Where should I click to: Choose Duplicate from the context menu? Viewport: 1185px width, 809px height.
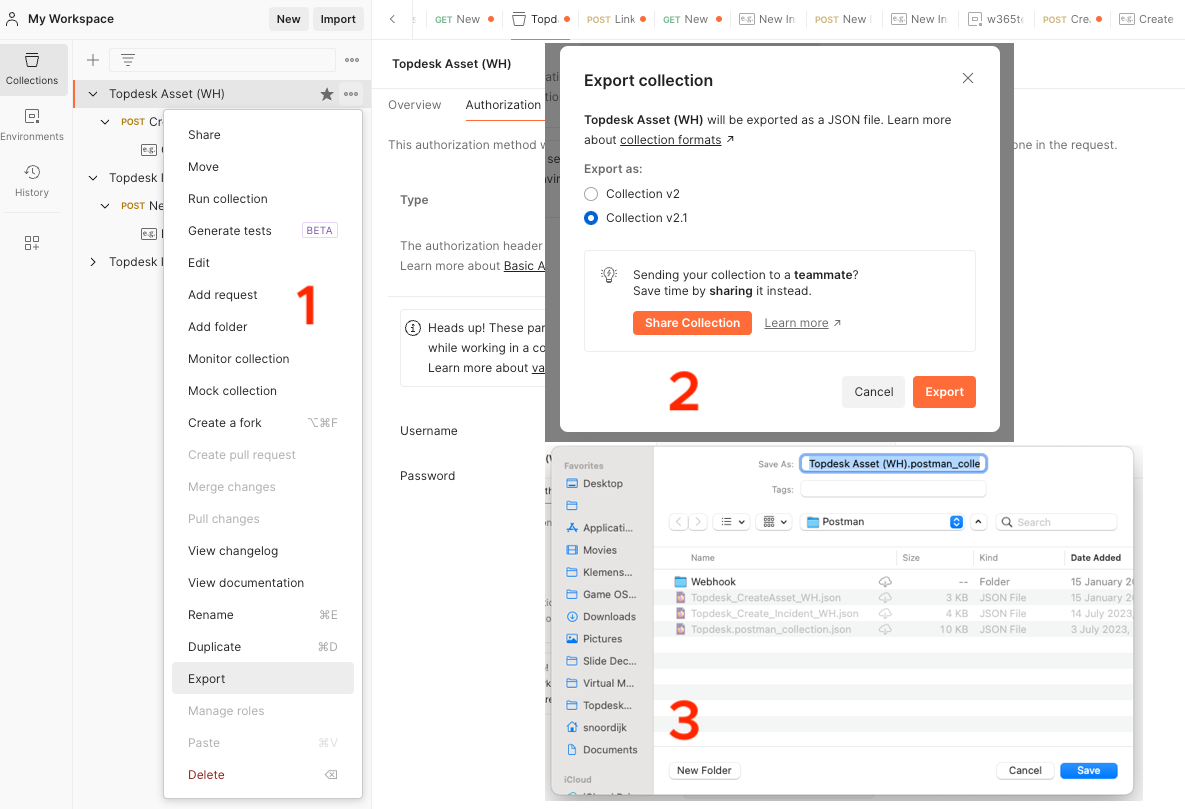coord(214,647)
